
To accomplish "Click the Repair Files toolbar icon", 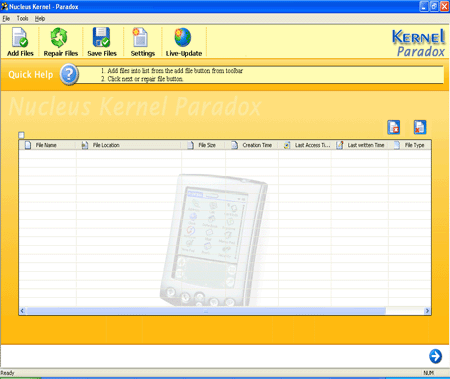I will tap(60, 42).
